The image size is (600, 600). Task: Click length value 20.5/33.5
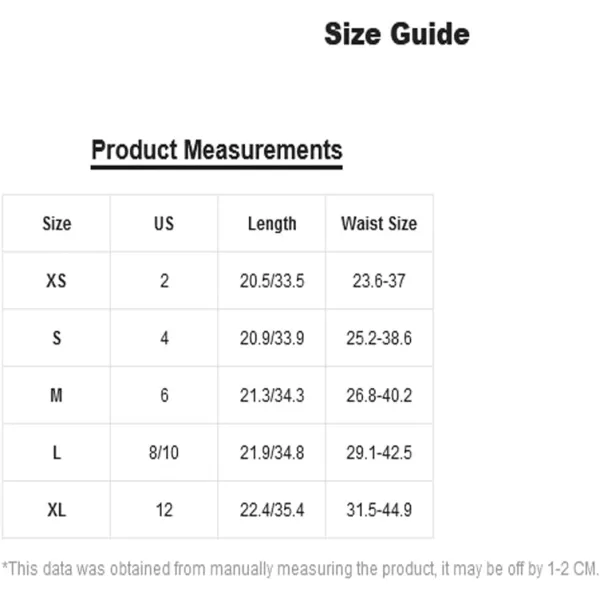click(x=272, y=281)
